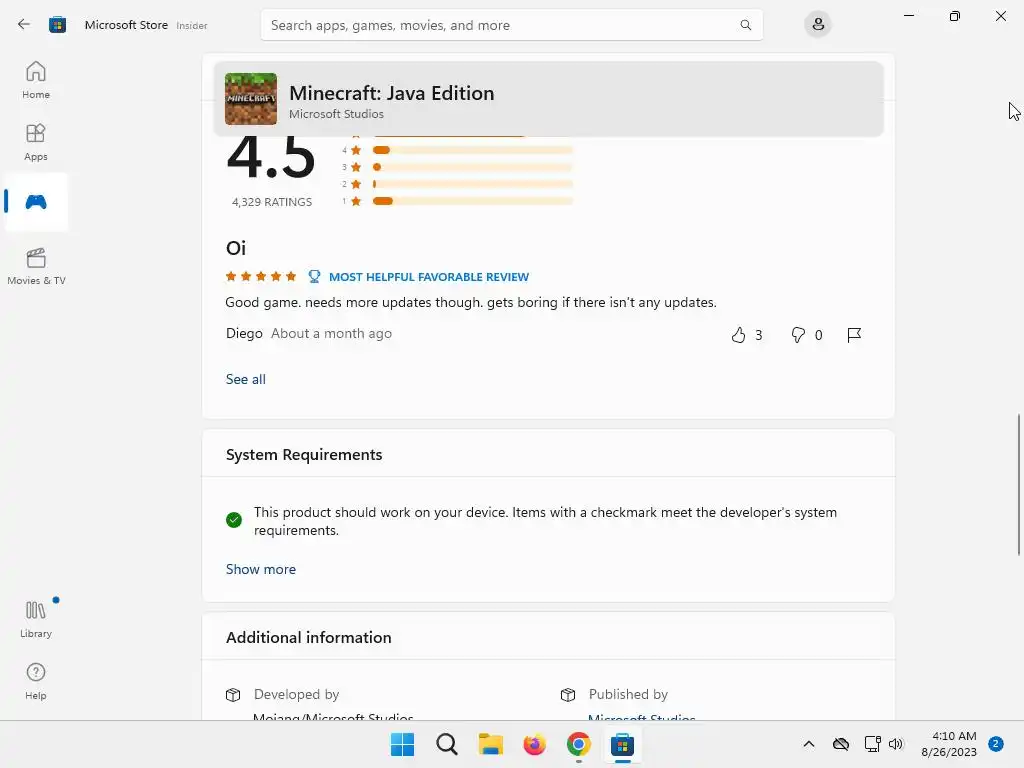Click the search magnifier icon
The width and height of the screenshot is (1024, 768).
(x=745, y=25)
